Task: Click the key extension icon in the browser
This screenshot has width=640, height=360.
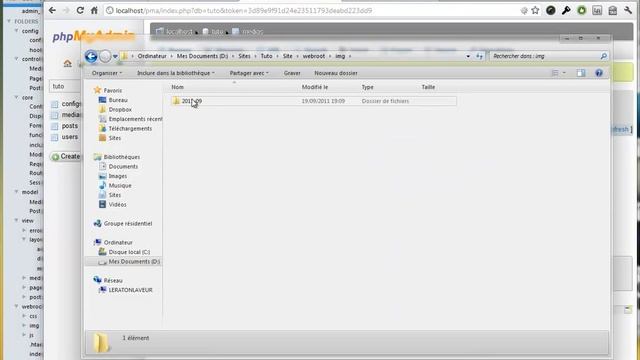Action: pyautogui.click(x=566, y=11)
